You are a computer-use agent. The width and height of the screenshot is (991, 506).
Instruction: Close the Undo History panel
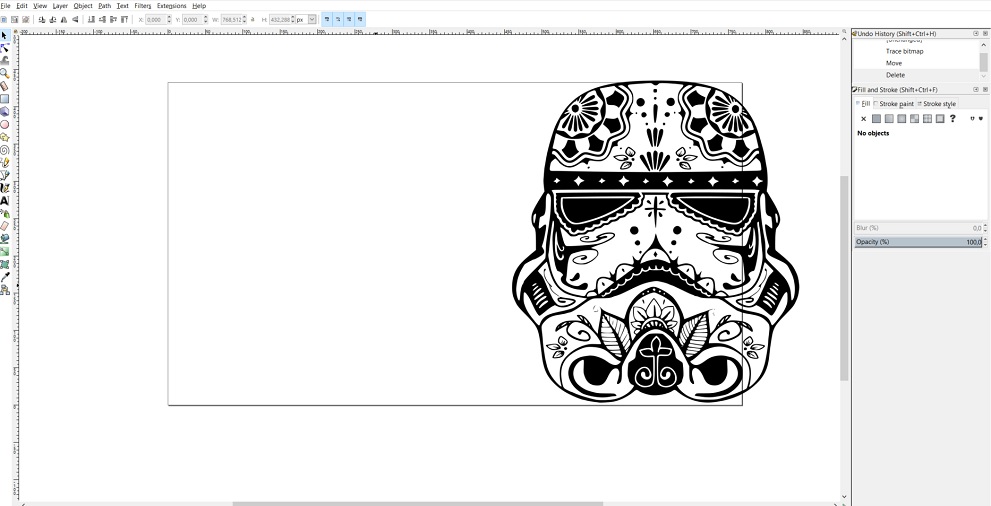tap(985, 33)
